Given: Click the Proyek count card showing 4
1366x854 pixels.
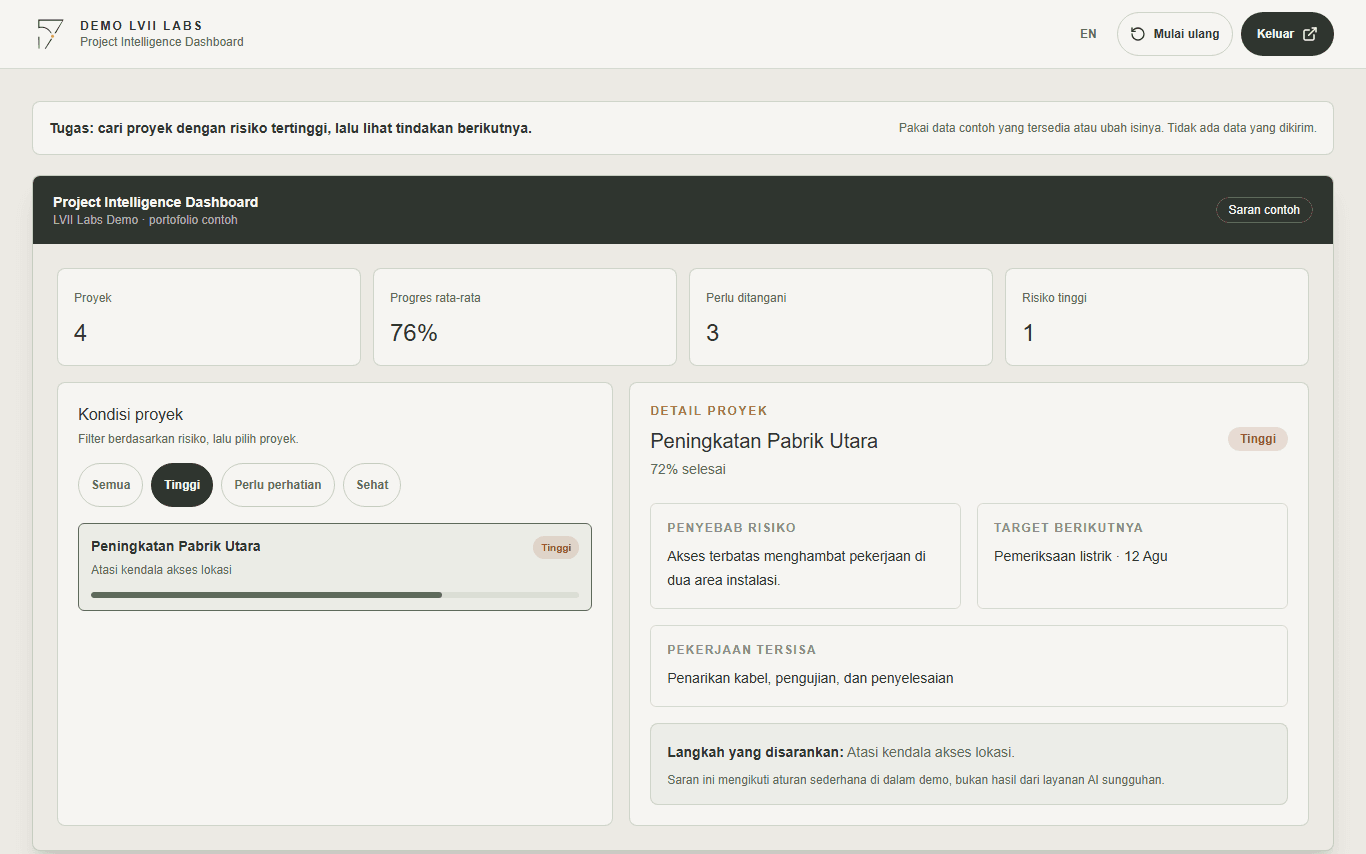Looking at the screenshot, I should click(x=209, y=317).
